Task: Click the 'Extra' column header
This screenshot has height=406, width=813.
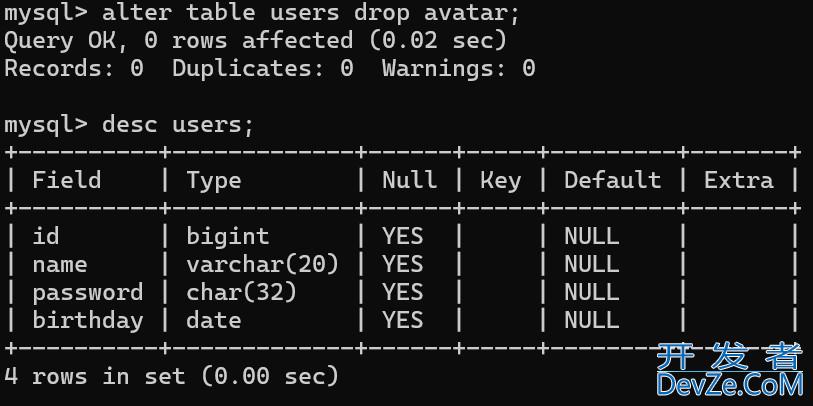Action: tap(738, 180)
